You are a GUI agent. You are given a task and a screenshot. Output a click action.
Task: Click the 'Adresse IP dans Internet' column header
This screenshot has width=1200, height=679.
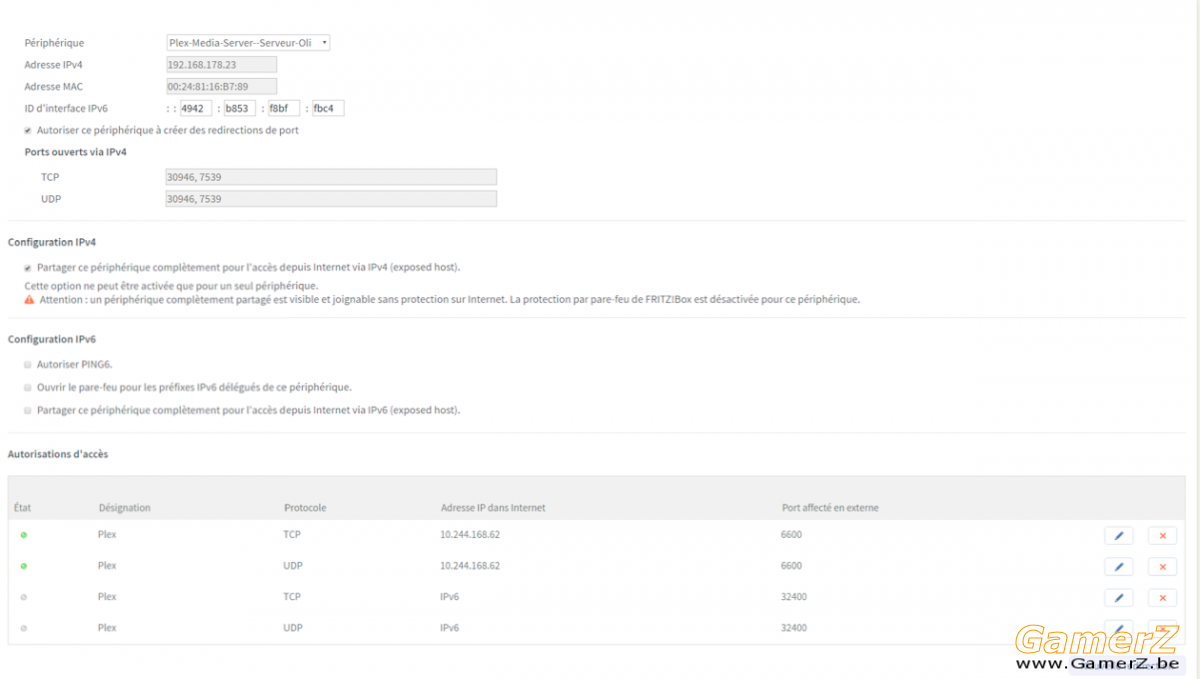[493, 508]
